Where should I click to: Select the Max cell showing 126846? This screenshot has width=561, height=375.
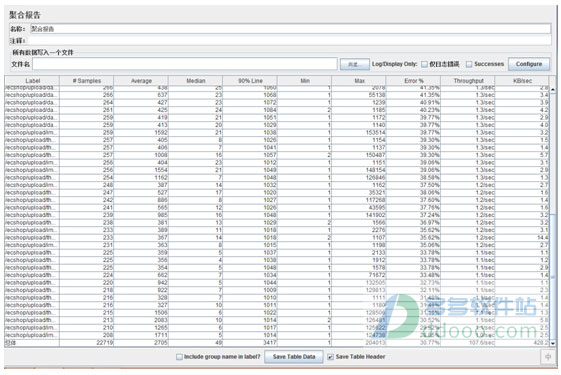359,177
